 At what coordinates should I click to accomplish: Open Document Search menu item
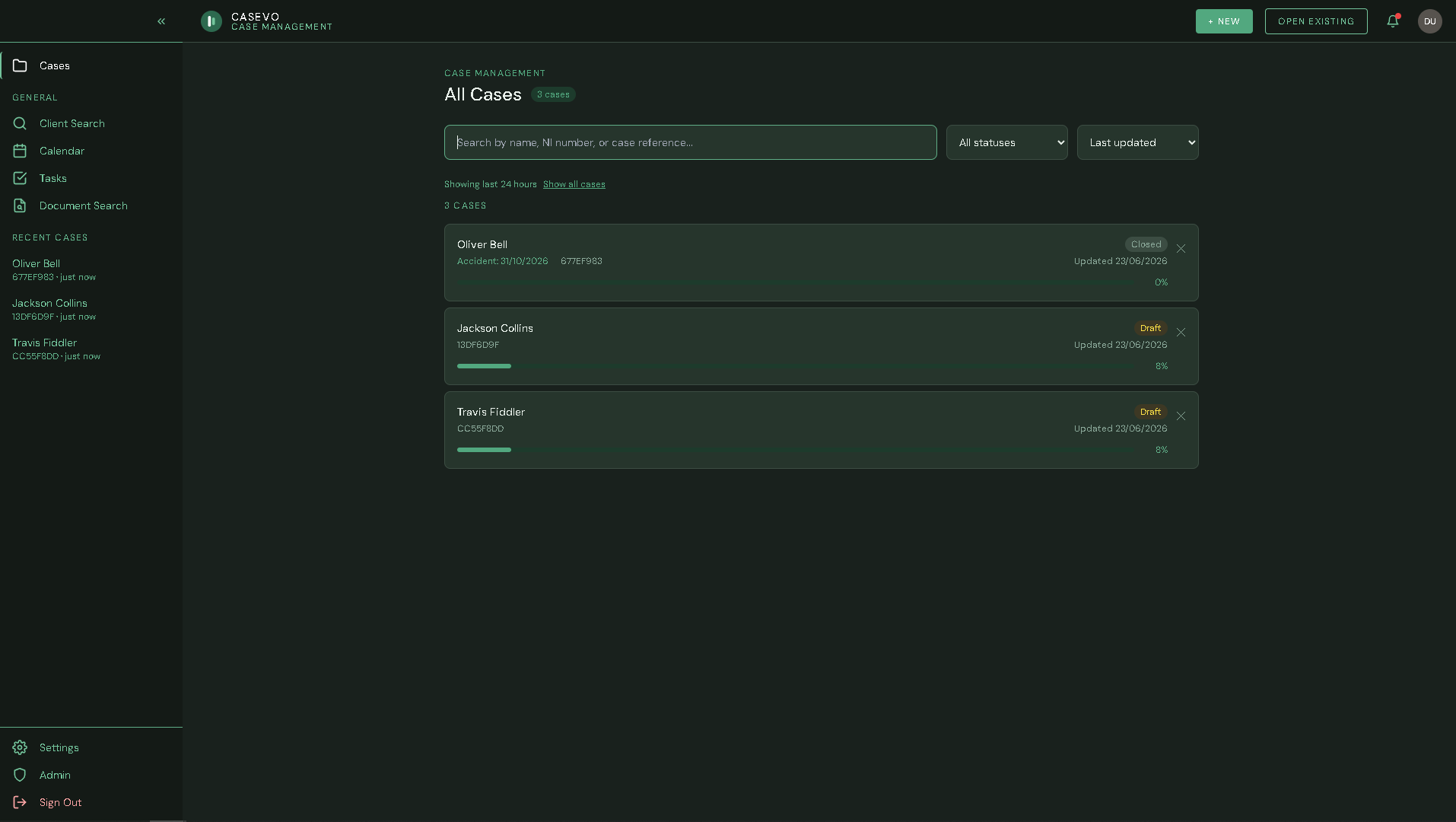(91, 205)
